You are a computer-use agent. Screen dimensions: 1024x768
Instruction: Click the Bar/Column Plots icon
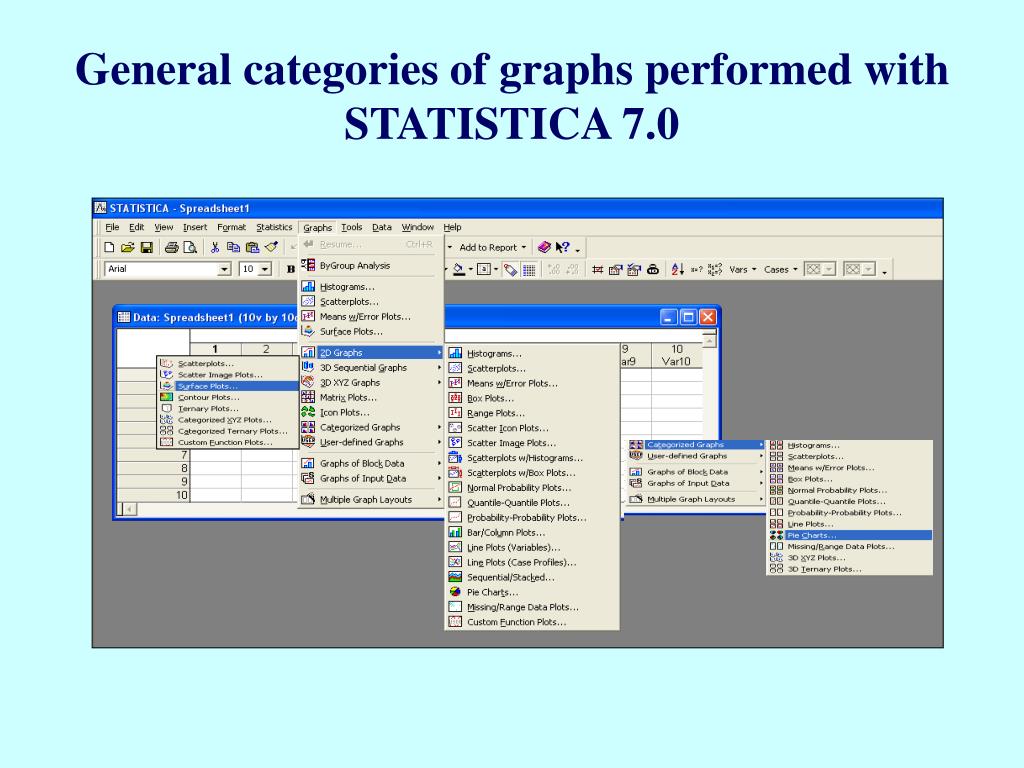pos(455,532)
